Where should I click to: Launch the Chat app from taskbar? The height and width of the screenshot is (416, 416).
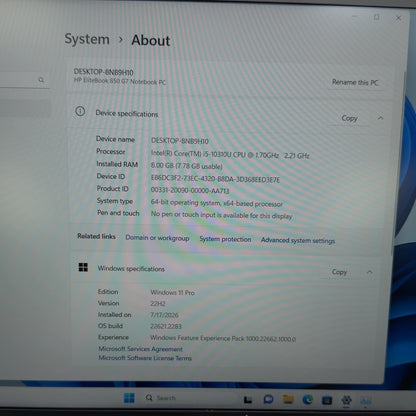click(x=268, y=399)
